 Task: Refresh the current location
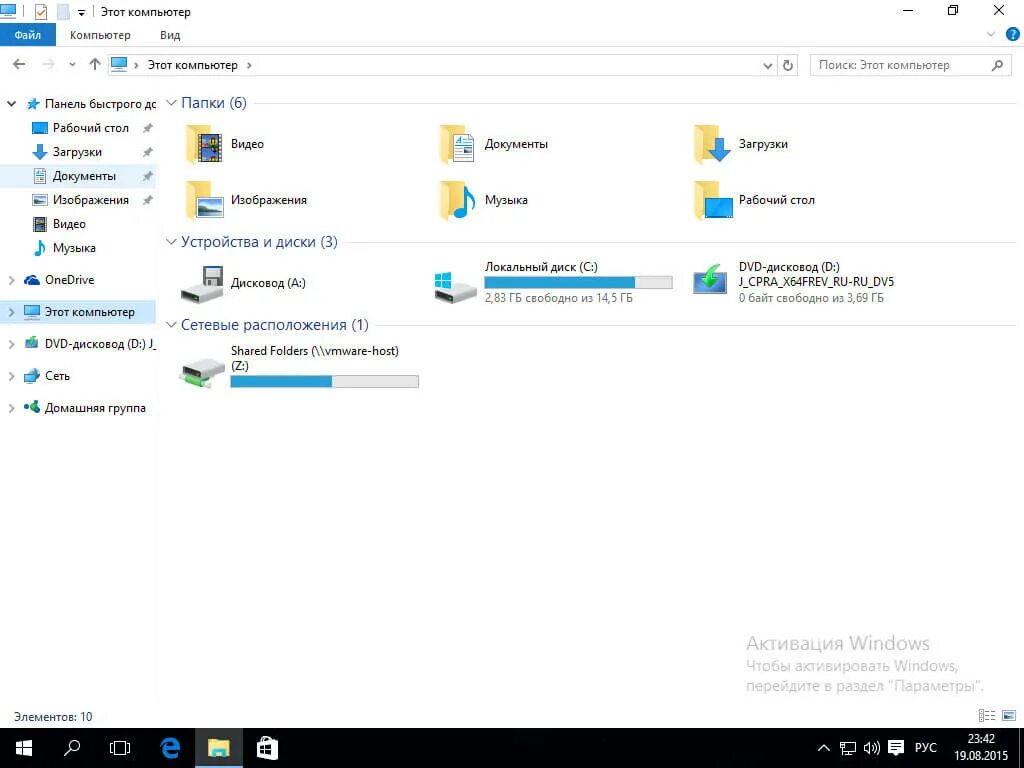click(x=788, y=65)
